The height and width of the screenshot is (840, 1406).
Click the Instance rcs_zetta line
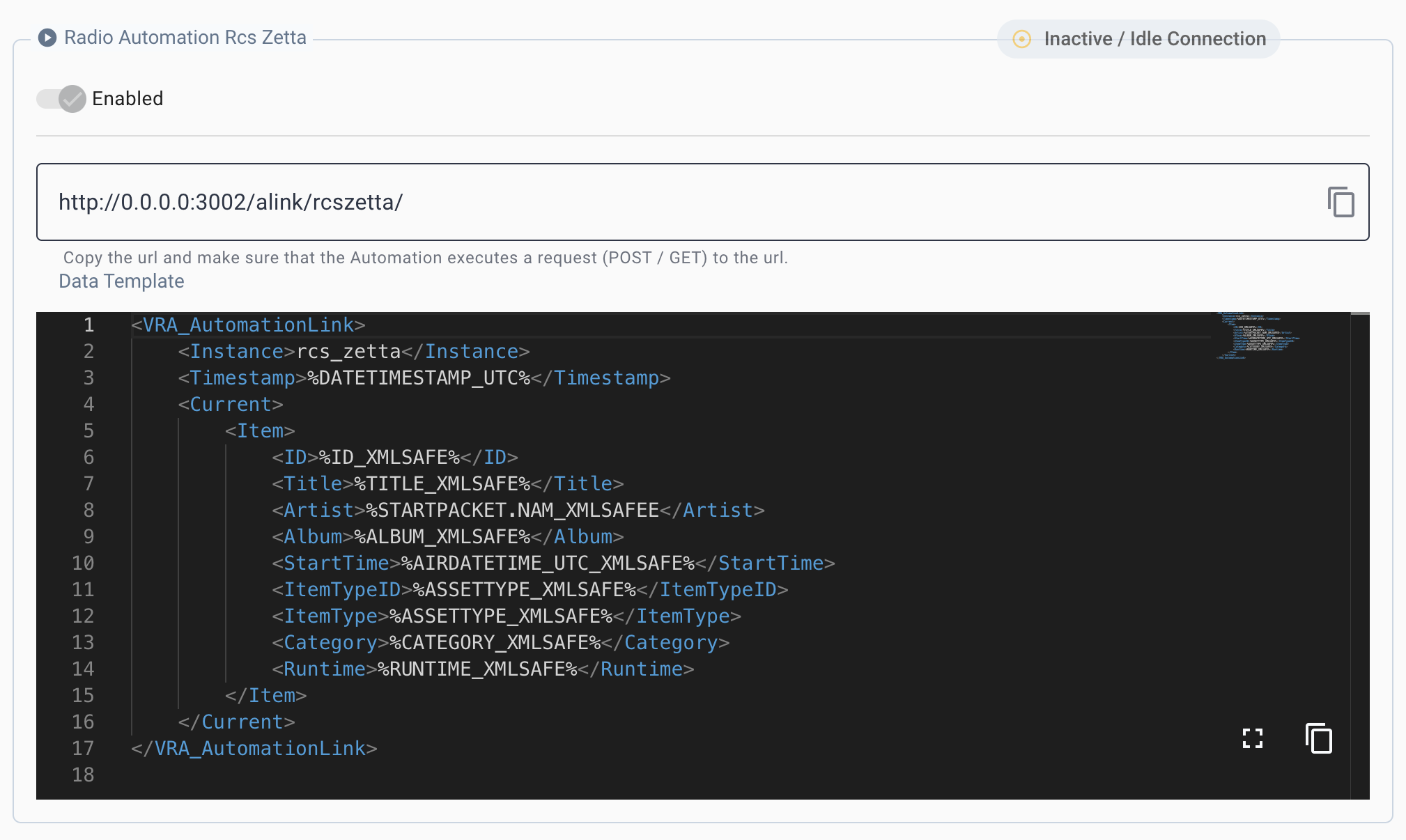tap(354, 351)
